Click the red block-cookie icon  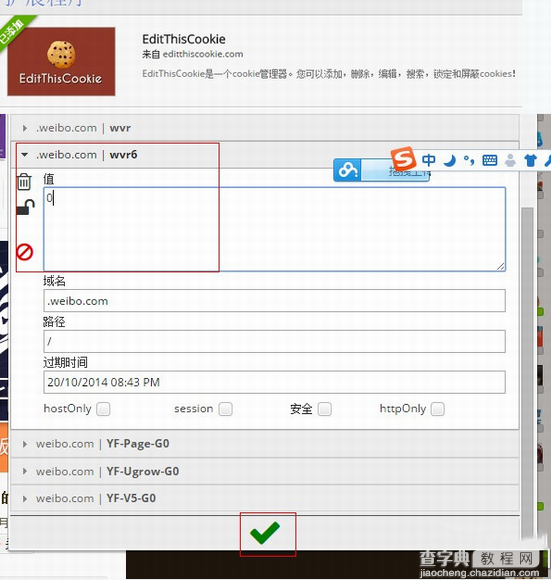25,252
